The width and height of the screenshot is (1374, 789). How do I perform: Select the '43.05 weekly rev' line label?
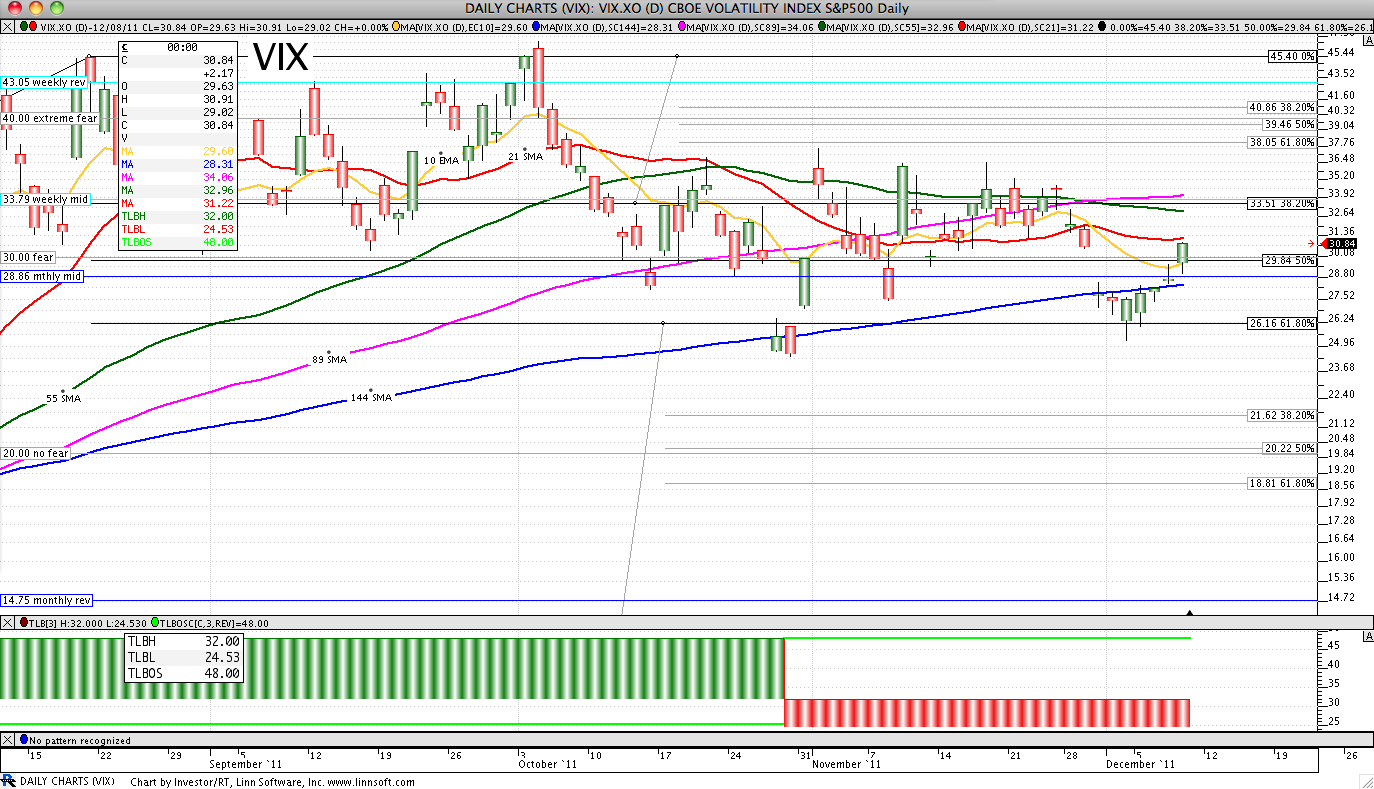43,82
